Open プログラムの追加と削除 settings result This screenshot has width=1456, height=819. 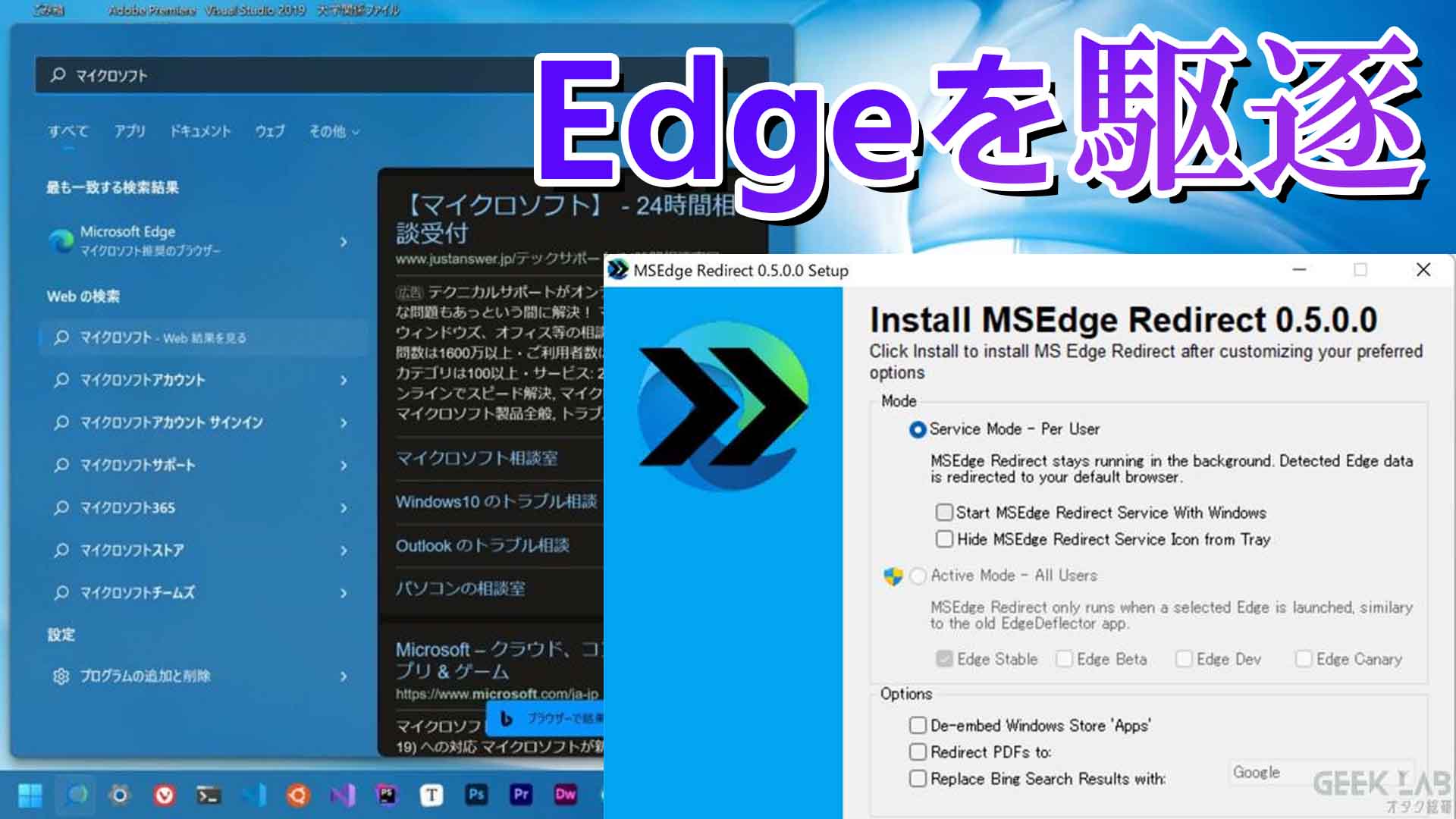203,676
